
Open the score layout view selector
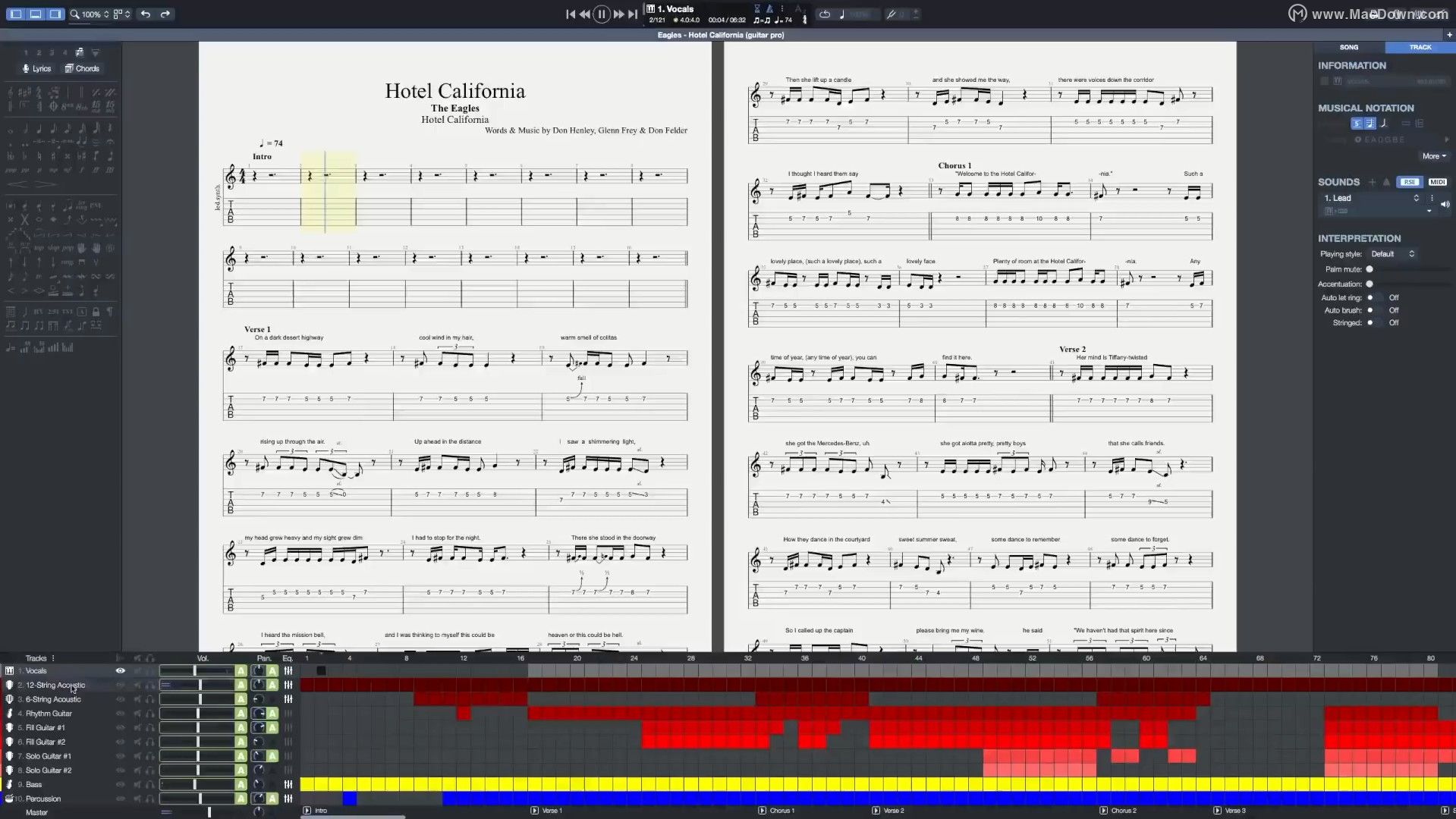coord(121,14)
